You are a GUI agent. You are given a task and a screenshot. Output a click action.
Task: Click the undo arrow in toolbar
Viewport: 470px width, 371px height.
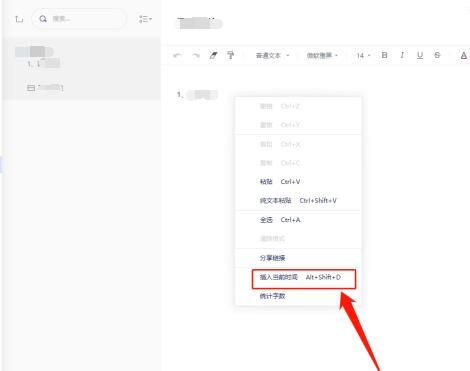pyautogui.click(x=178, y=55)
